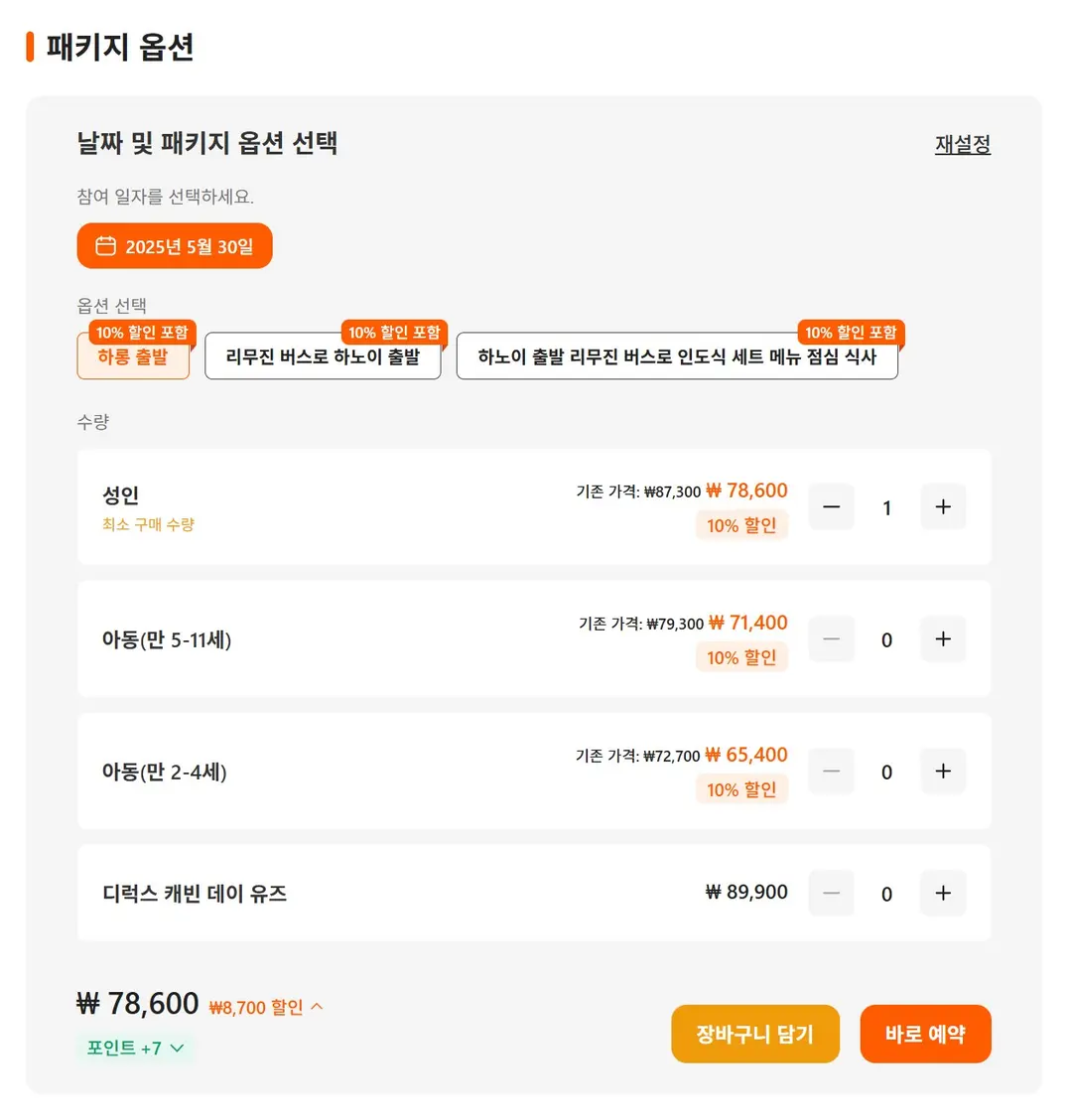
Task: Click the adult 10% 할인 badge
Action: coord(741,525)
